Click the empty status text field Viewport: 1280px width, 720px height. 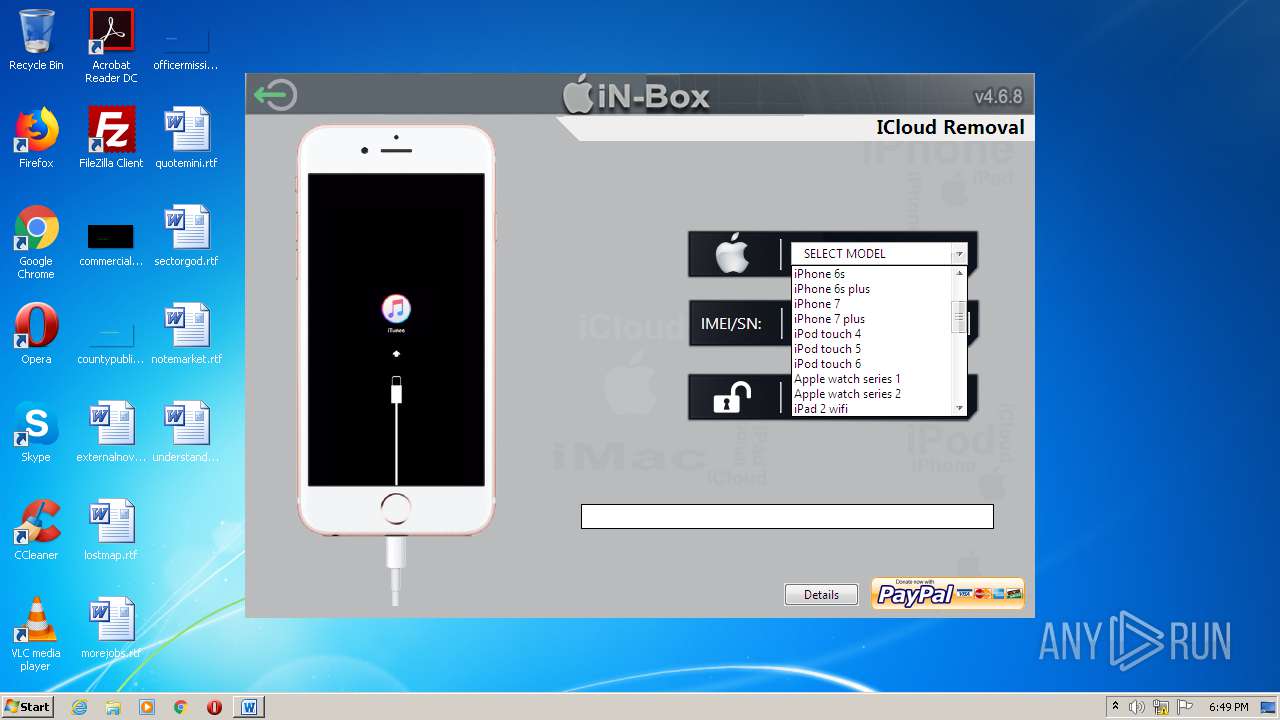coord(787,516)
